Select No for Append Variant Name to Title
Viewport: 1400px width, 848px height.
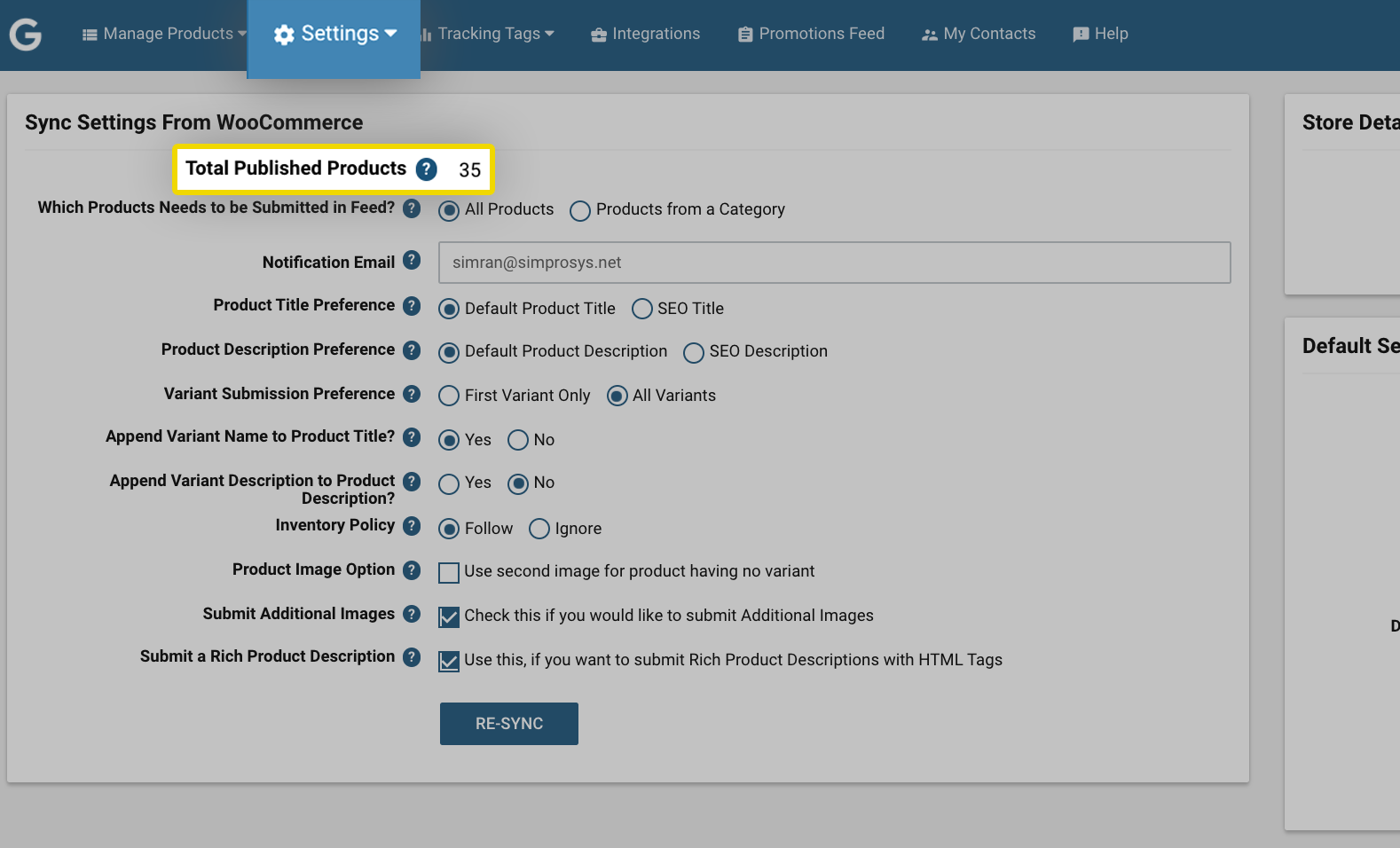coord(518,440)
